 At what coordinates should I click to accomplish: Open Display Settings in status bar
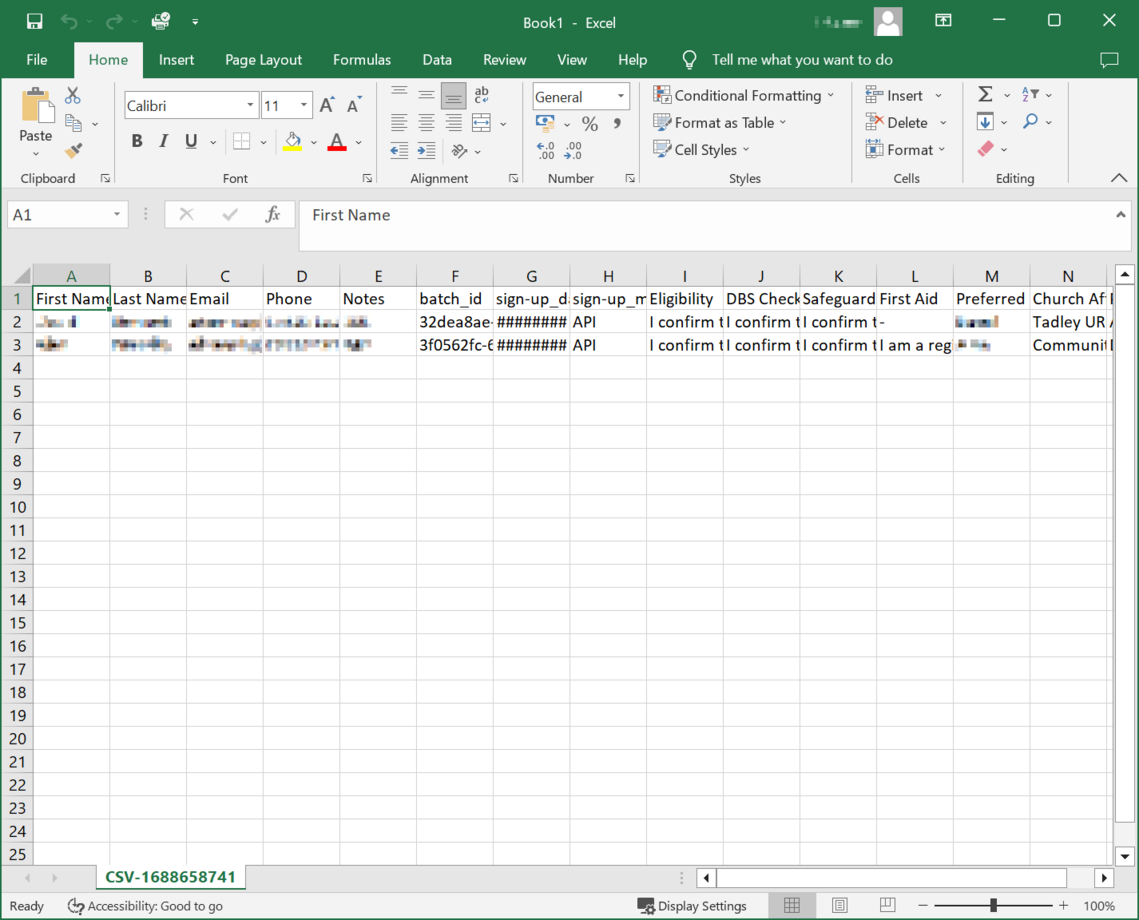tap(692, 905)
